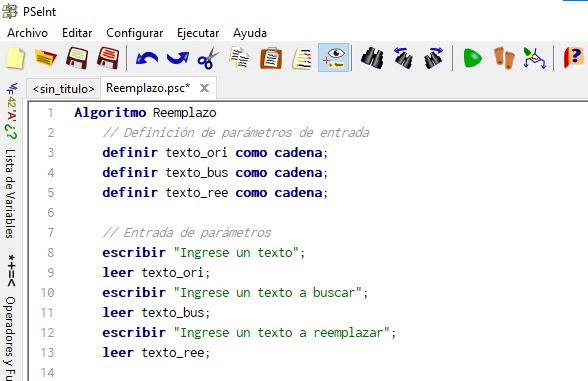Click the fix indentation notepad icon
The image size is (588, 381).
coord(302,58)
